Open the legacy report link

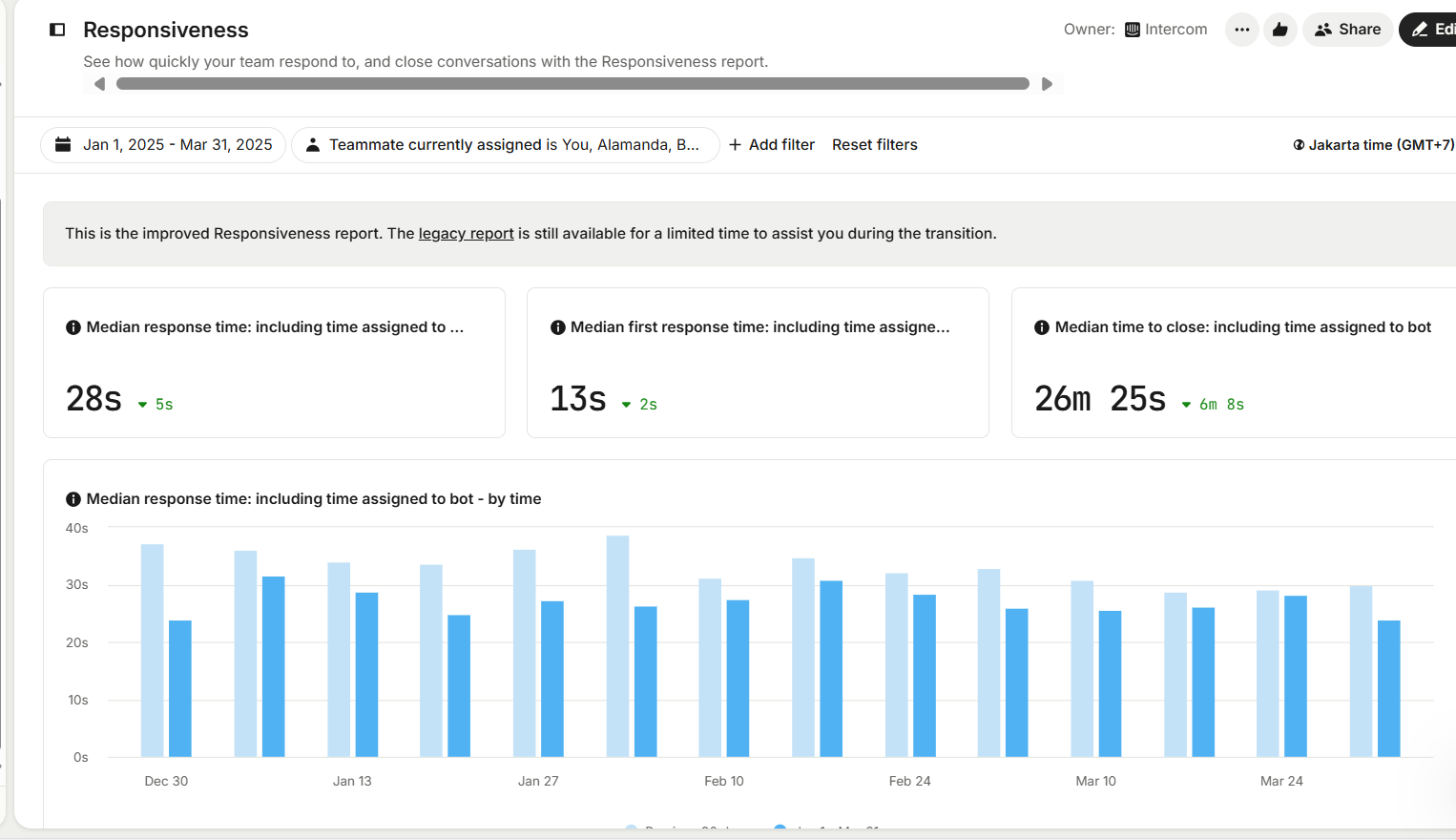(466, 234)
